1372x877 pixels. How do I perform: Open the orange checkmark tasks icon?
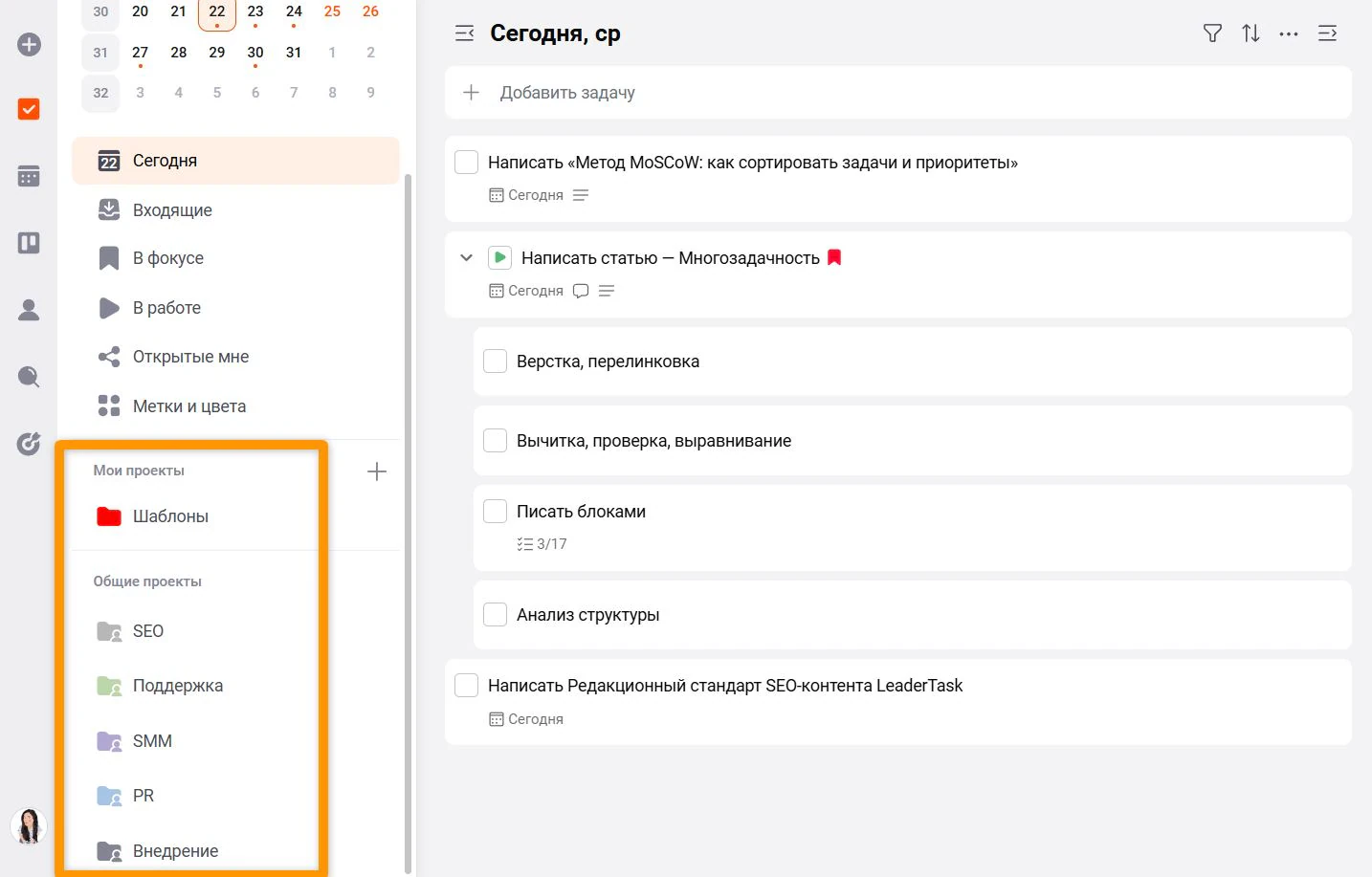point(29,109)
